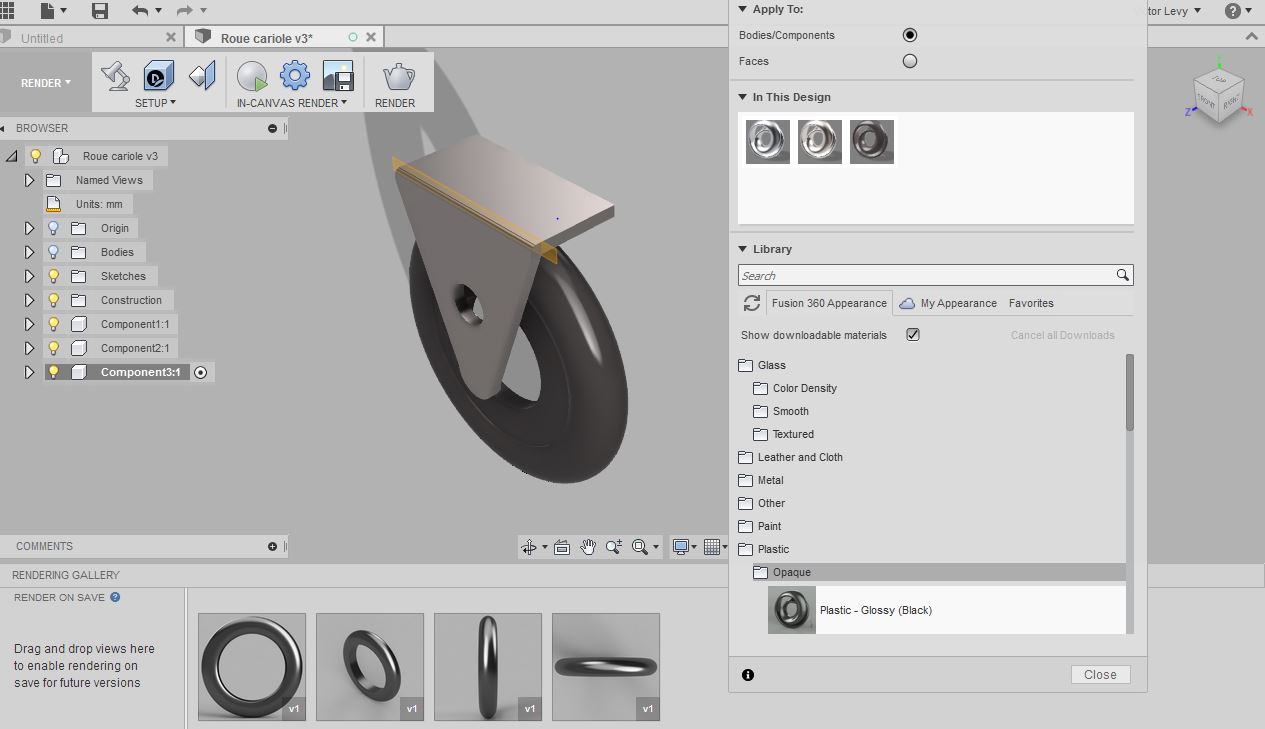
Task: Collapse the In This Design section
Action: (743, 97)
